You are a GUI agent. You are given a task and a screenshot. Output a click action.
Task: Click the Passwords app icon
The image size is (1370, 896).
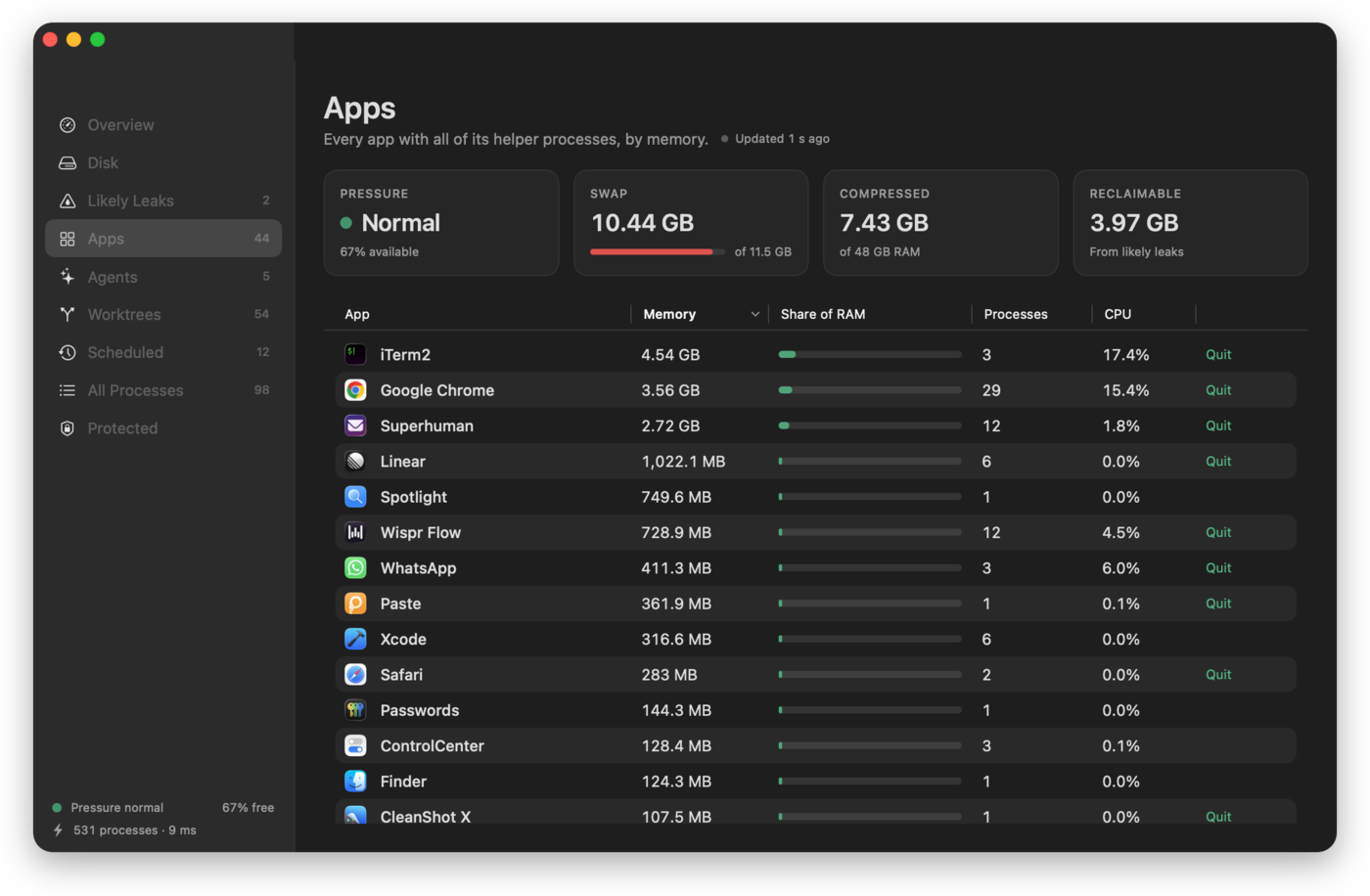[x=355, y=710]
